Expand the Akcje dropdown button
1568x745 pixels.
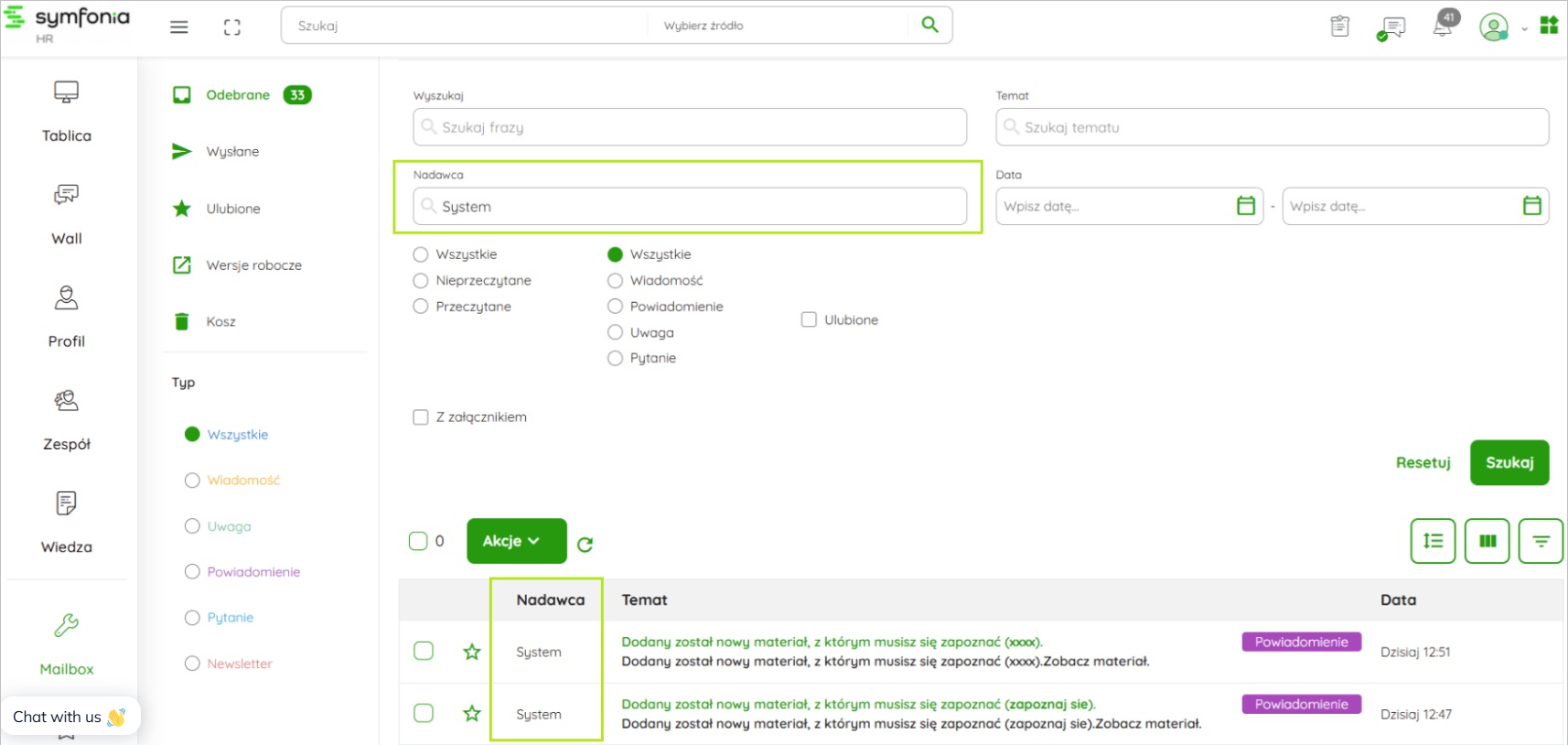(x=516, y=541)
